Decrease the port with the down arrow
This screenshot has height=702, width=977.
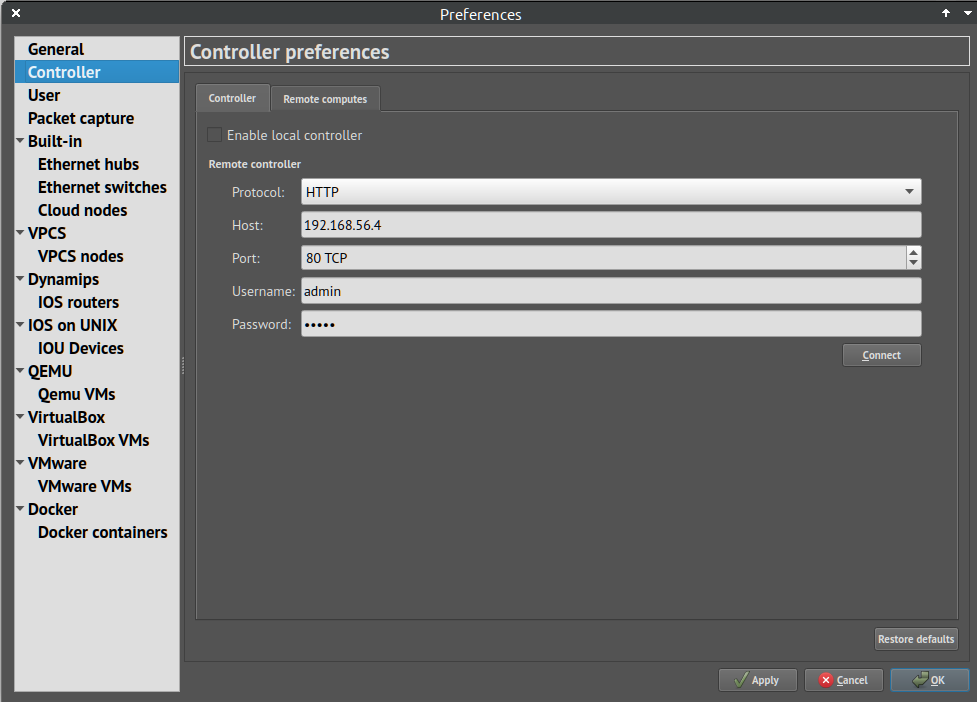913,263
